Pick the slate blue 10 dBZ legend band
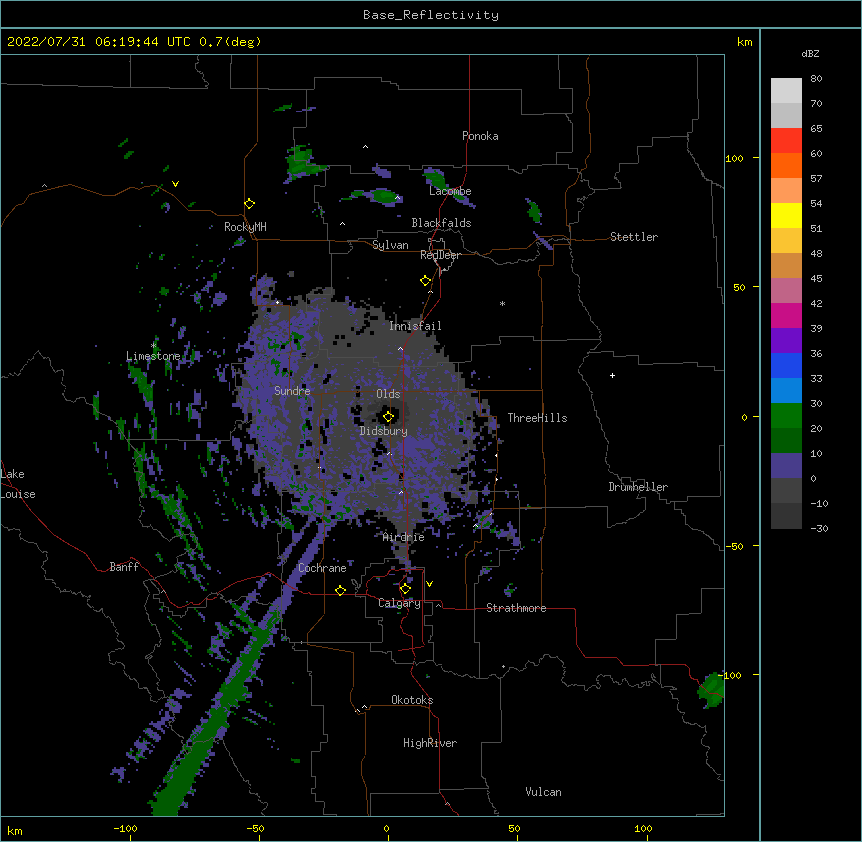Image resolution: width=862 pixels, height=842 pixels. coord(786,466)
